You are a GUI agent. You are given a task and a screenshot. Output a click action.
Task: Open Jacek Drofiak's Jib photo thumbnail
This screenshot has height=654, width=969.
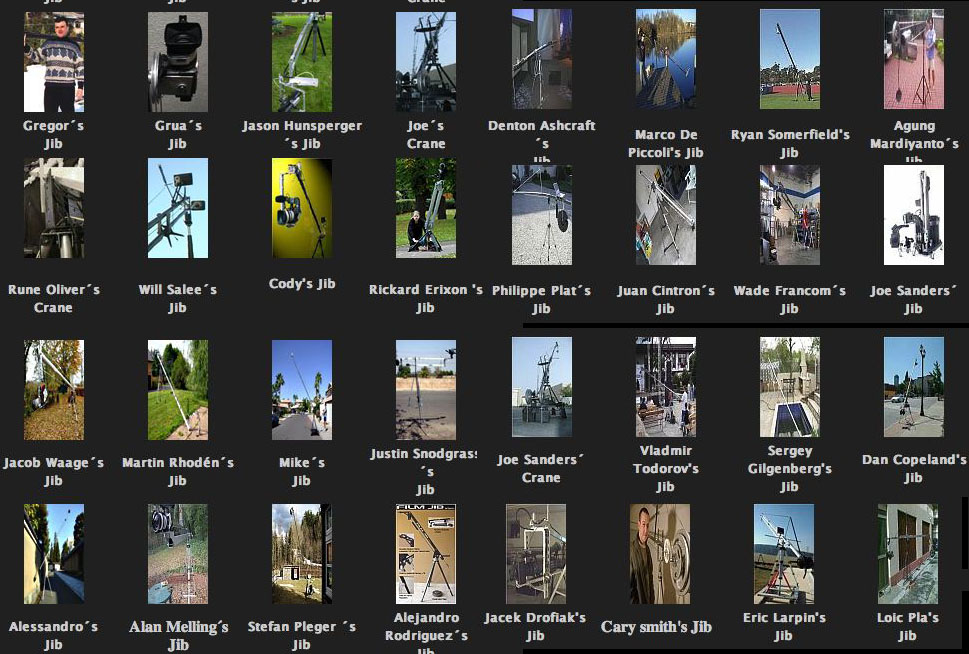(x=536, y=554)
